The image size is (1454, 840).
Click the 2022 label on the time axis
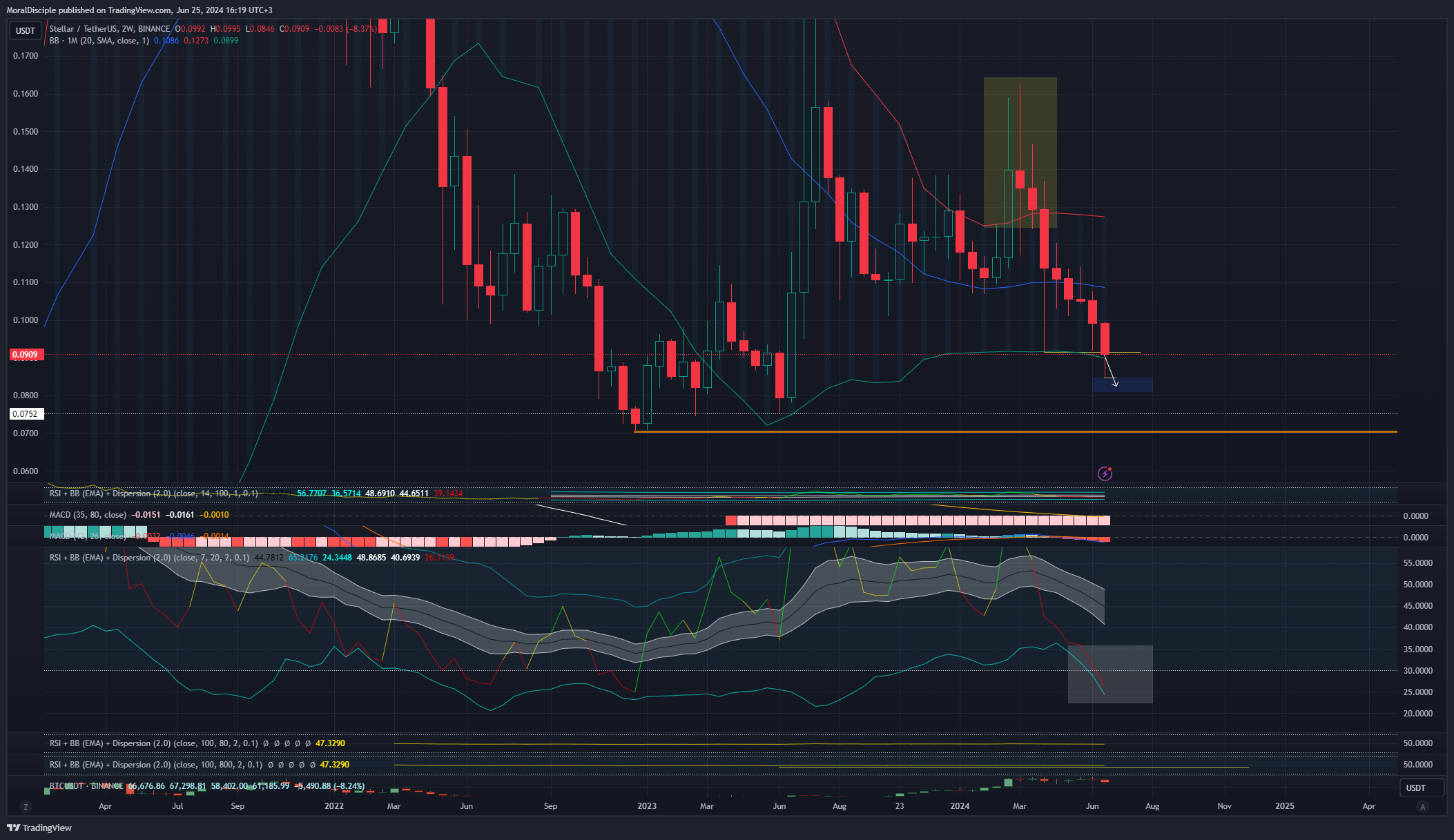tap(334, 806)
